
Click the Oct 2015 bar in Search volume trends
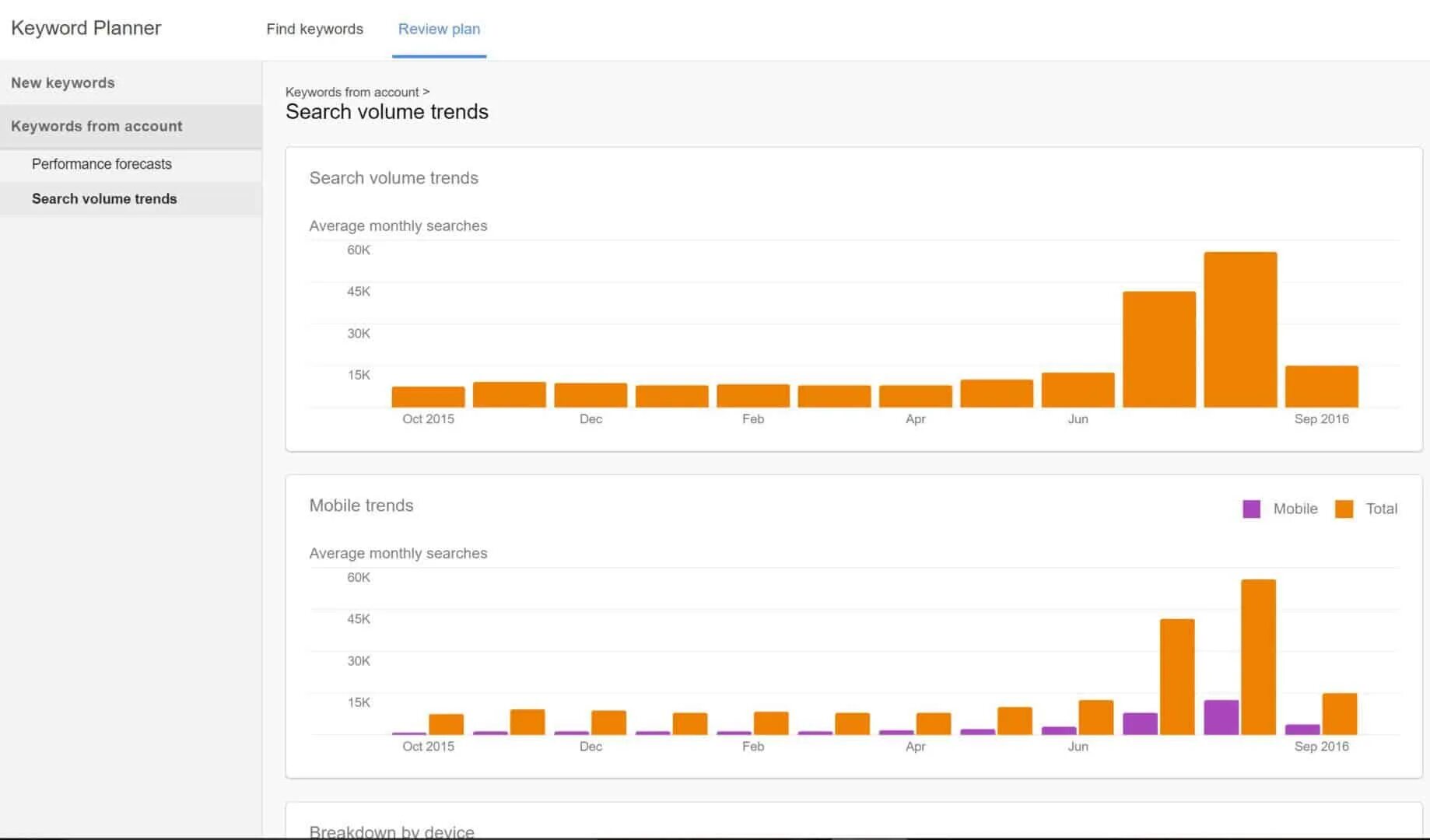click(428, 397)
